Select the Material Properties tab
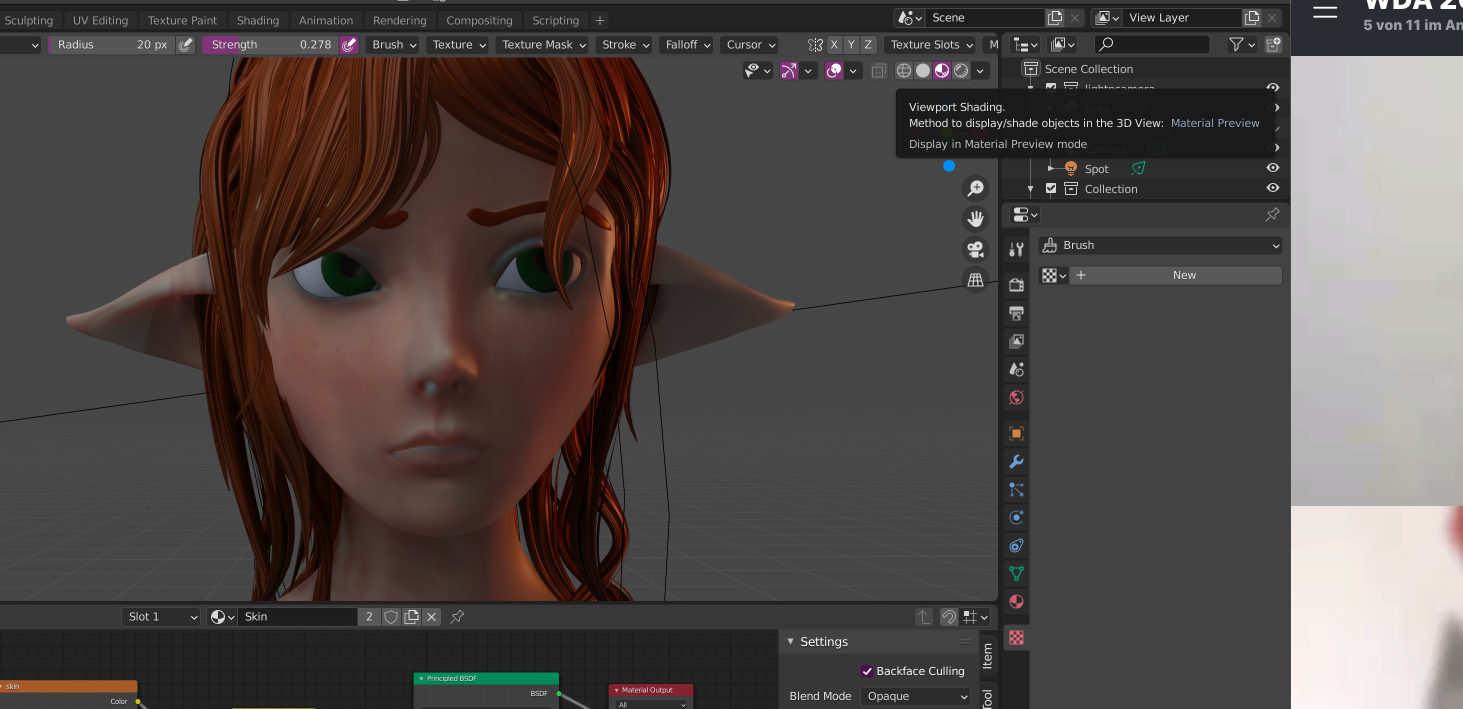 [x=1016, y=601]
